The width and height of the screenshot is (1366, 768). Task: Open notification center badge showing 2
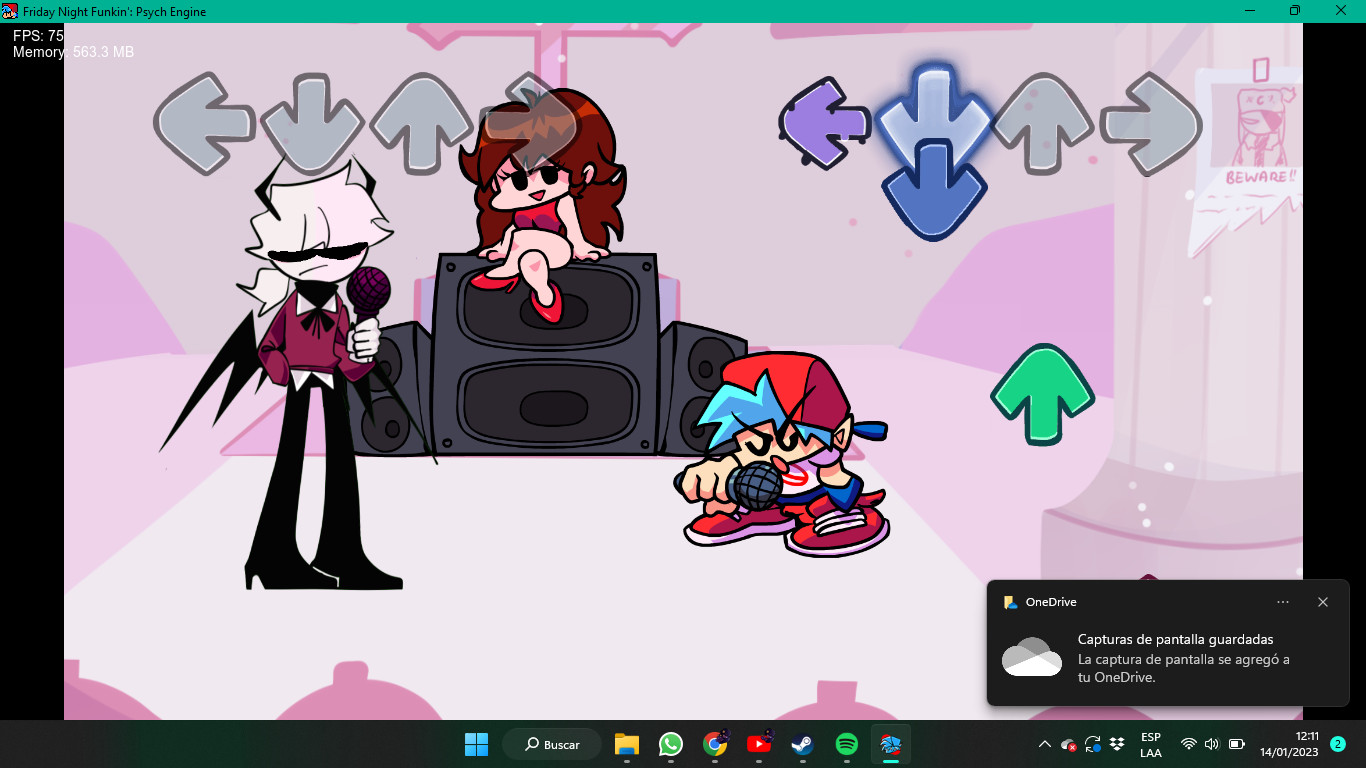(1338, 744)
